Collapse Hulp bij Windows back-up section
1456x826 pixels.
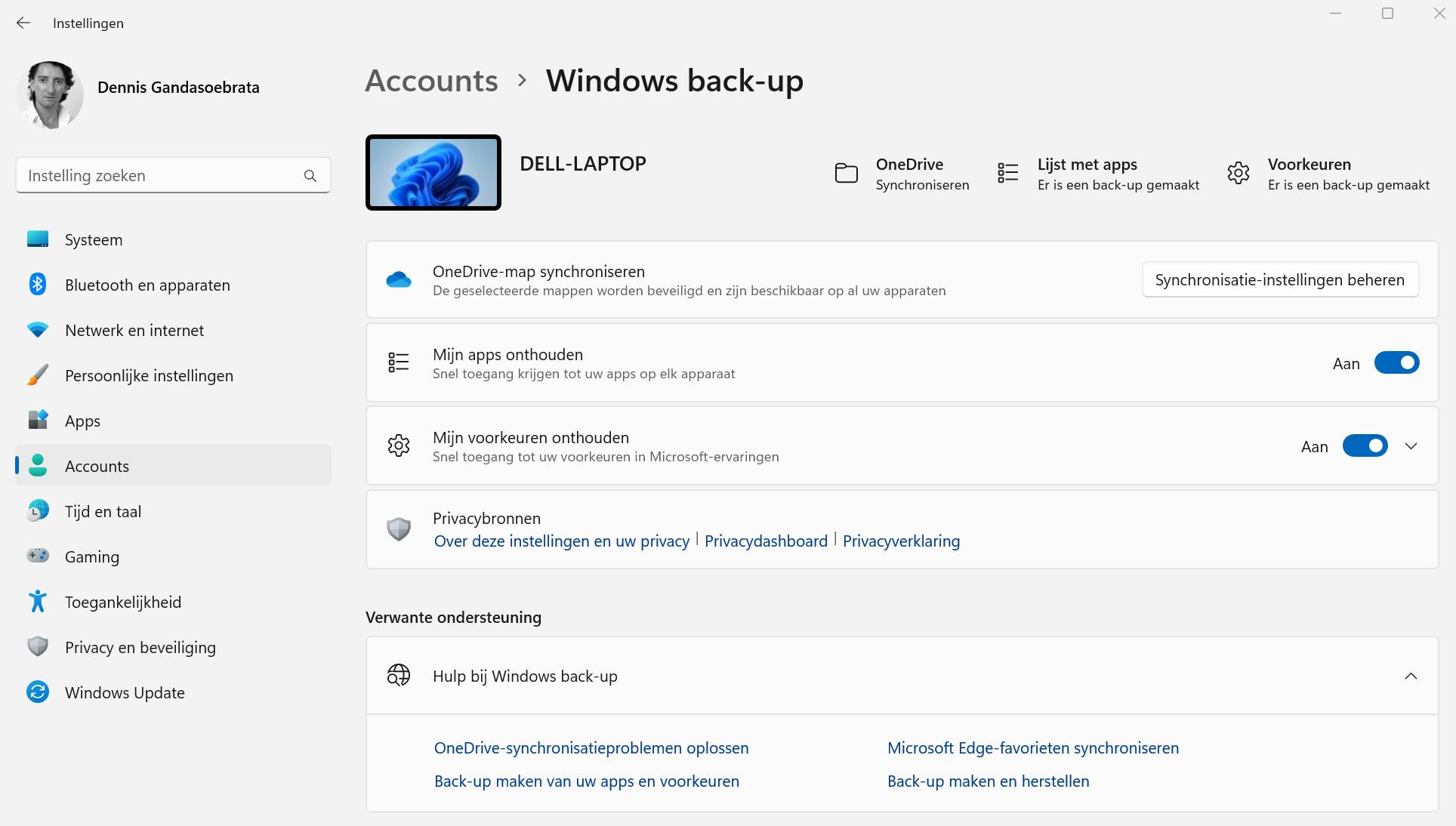[1411, 677]
